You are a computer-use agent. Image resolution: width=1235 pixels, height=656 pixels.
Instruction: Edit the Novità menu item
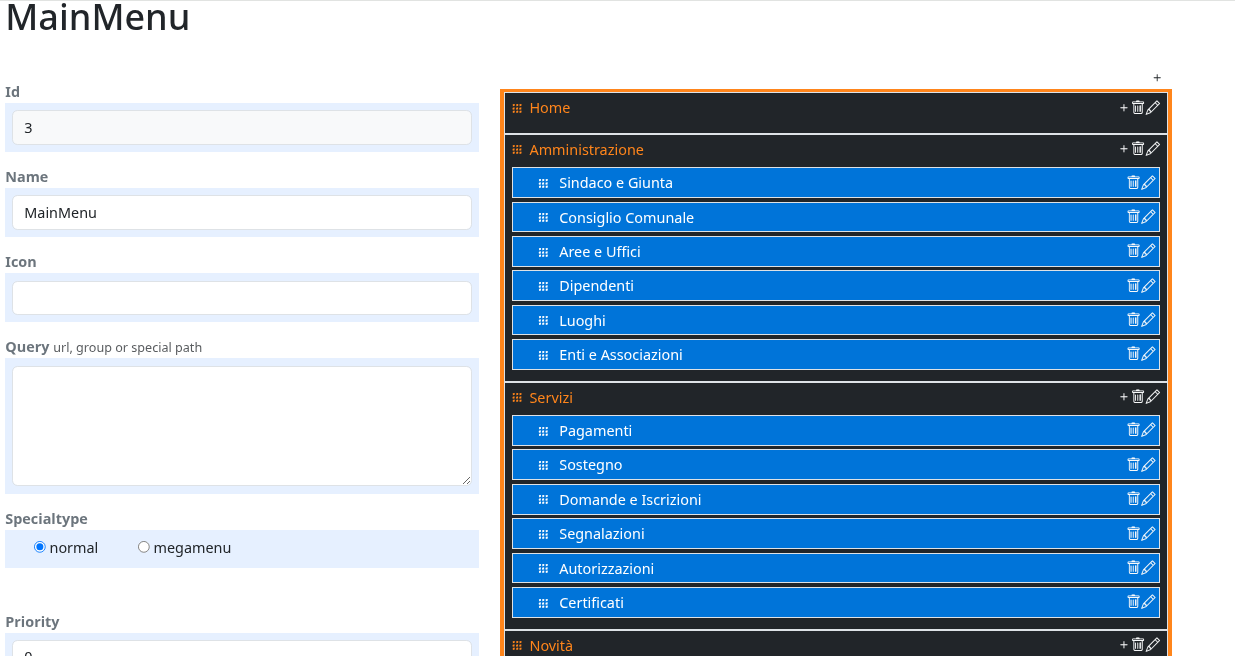[x=1153, y=644]
